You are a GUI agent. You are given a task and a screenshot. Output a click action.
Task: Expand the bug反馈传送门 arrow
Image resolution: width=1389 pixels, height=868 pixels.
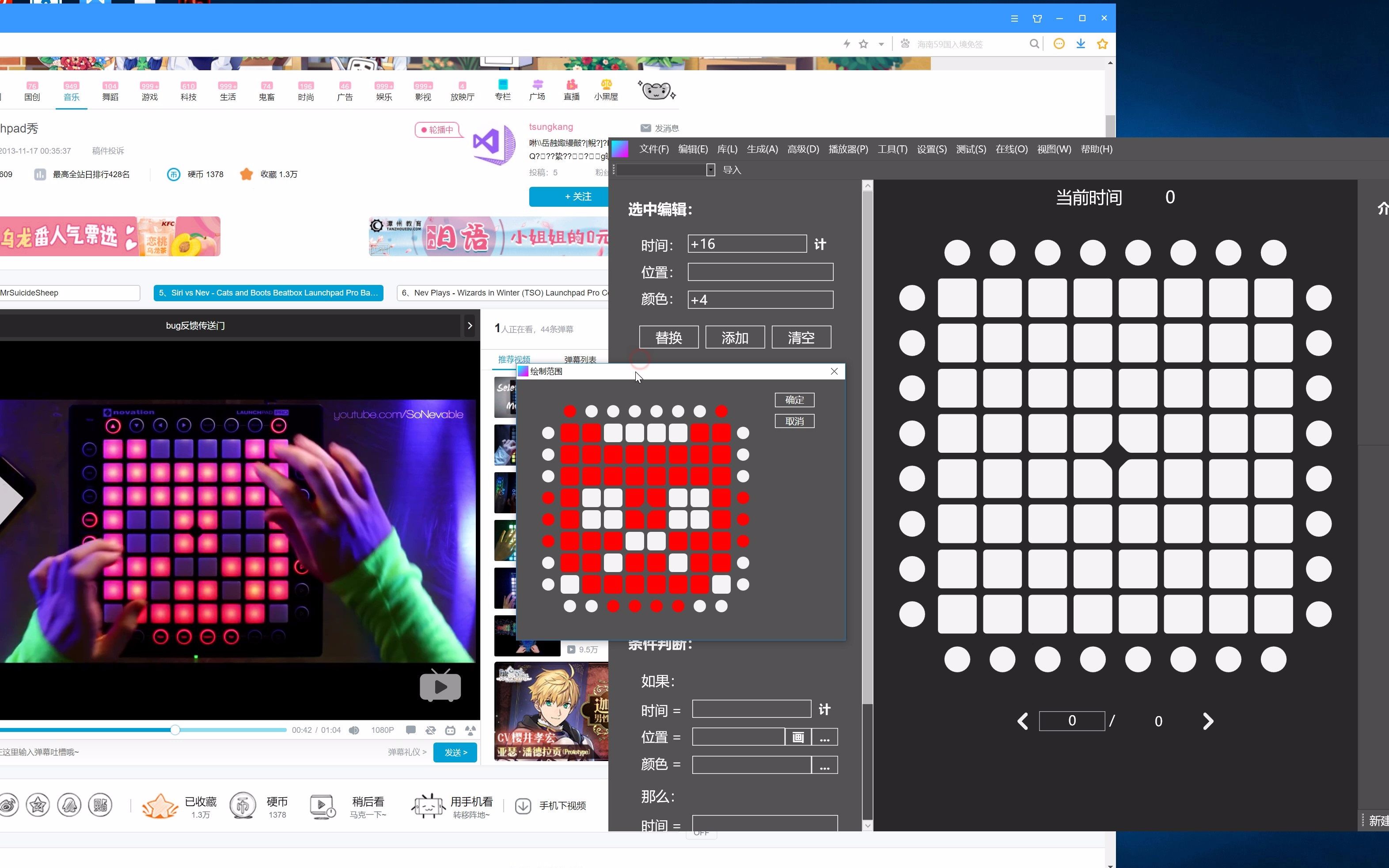470,326
